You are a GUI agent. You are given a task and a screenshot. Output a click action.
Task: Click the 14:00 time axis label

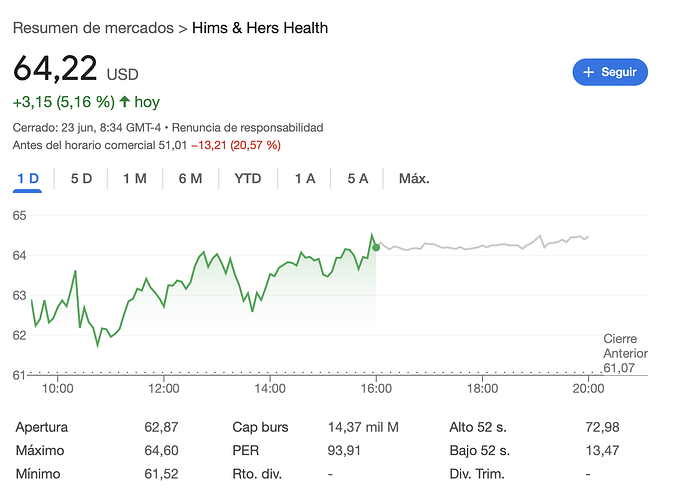[270, 388]
